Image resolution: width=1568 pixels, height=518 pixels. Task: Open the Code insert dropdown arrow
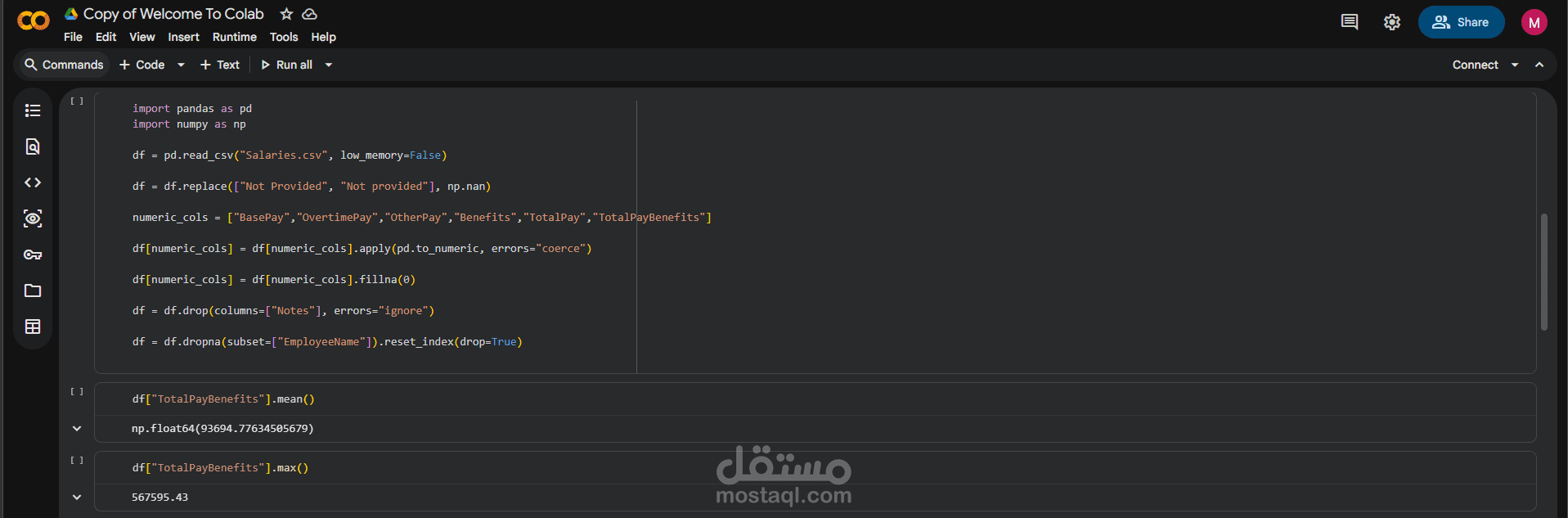click(x=181, y=65)
